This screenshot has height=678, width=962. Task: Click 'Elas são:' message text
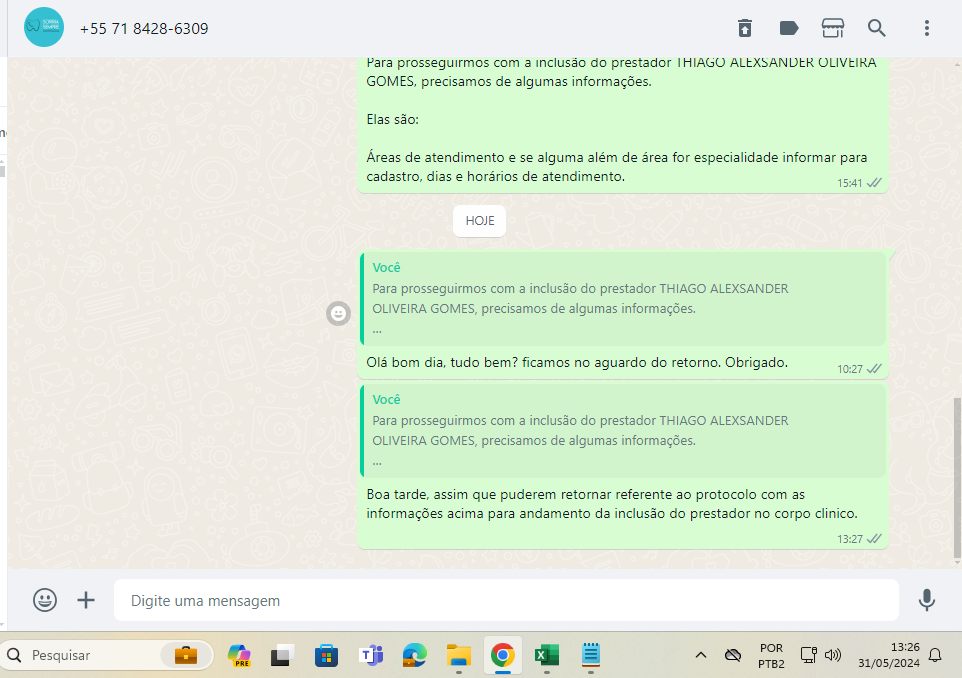click(x=393, y=120)
